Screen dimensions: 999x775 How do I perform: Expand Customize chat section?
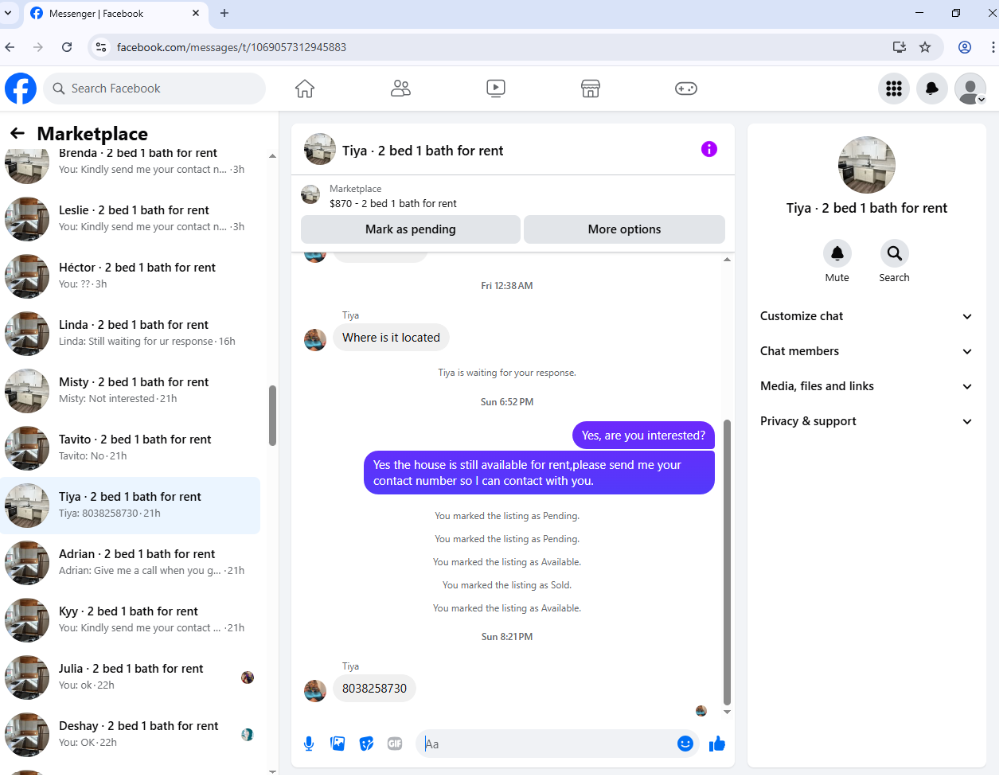(866, 316)
